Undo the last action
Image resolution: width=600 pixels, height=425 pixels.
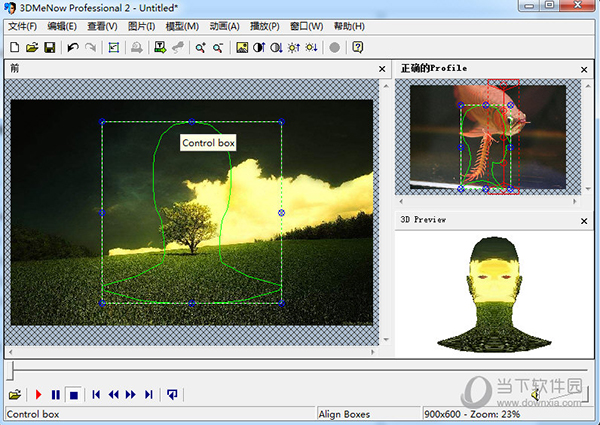tap(73, 47)
